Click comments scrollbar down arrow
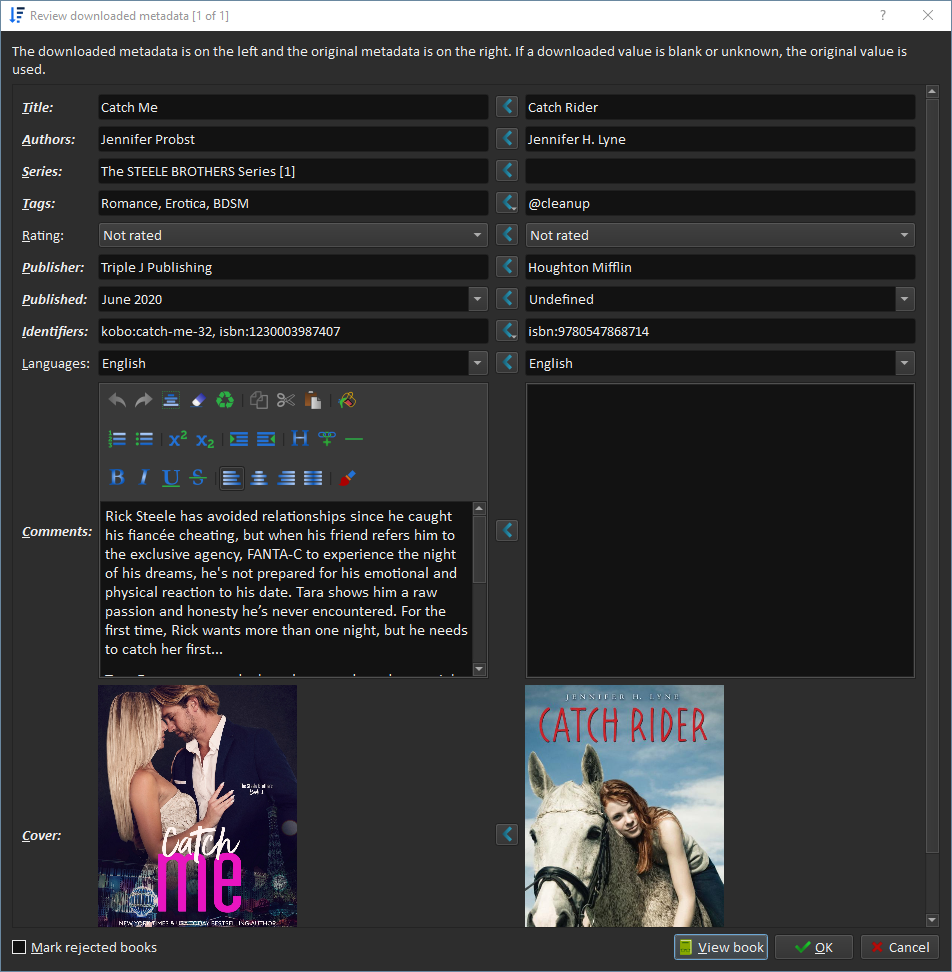952x972 pixels. [479, 669]
